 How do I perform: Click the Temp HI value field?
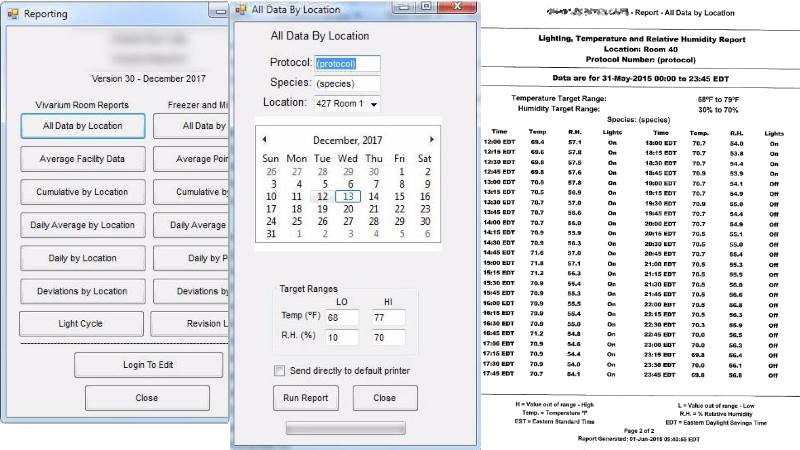388,317
